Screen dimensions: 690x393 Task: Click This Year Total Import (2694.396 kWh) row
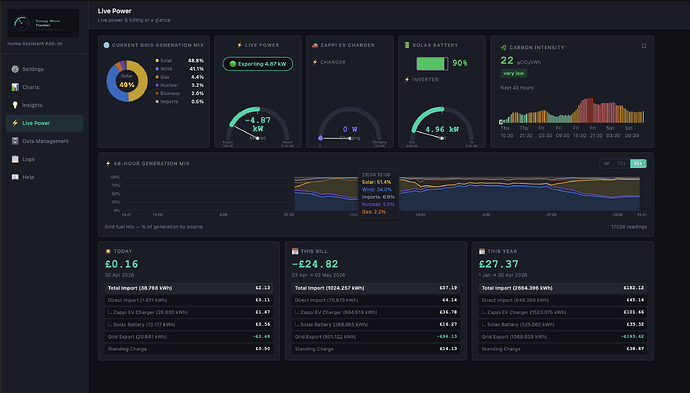(x=563, y=288)
